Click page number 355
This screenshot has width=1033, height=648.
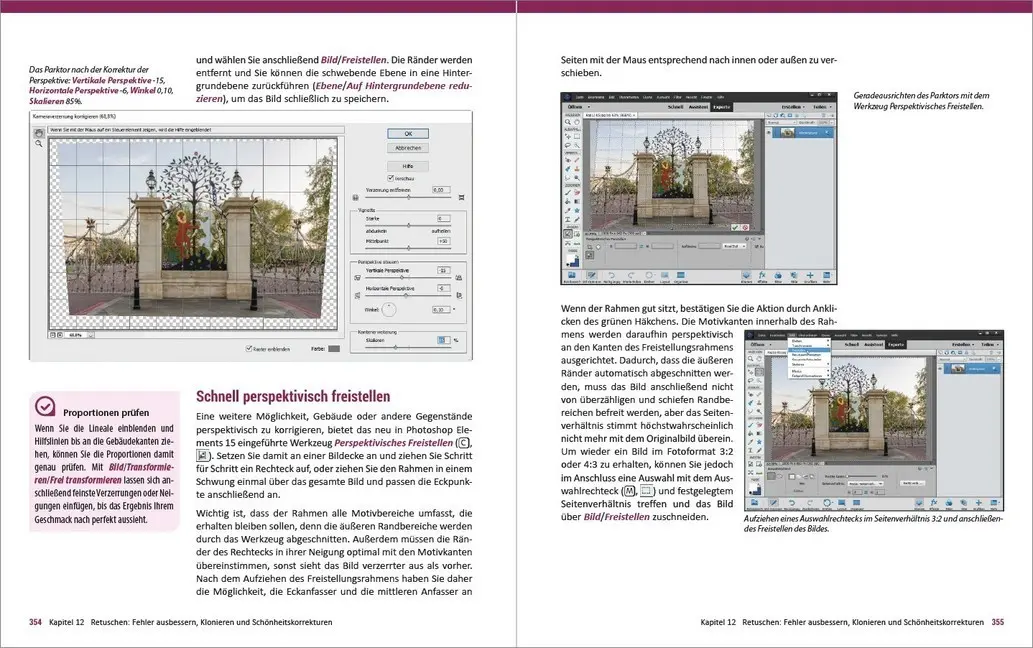point(997,622)
